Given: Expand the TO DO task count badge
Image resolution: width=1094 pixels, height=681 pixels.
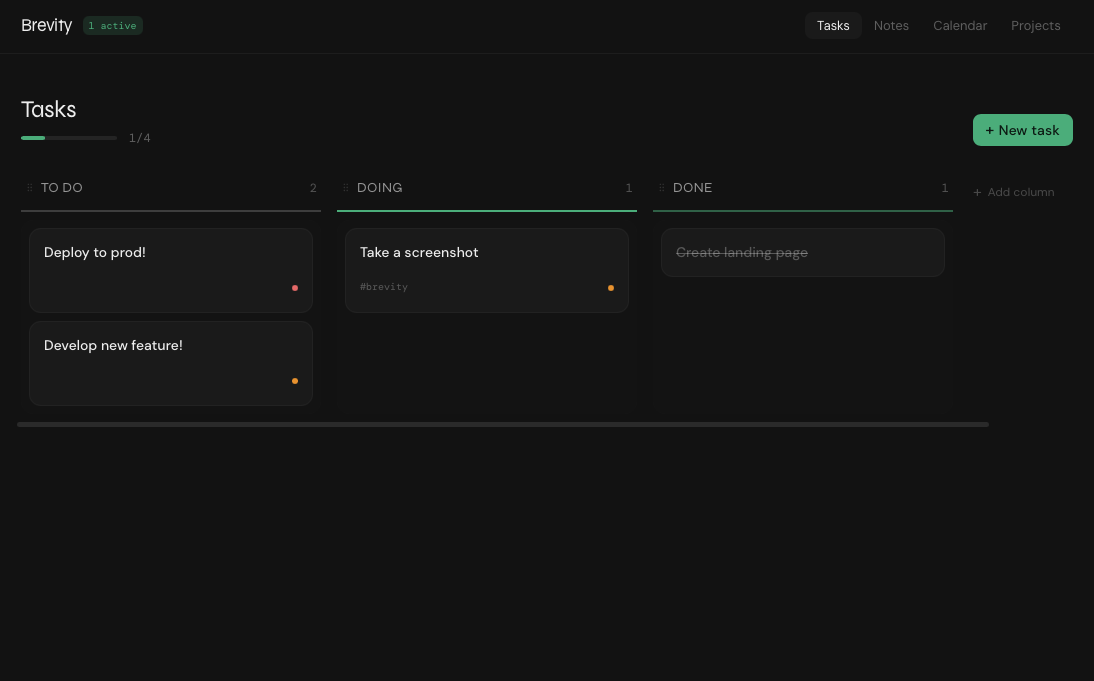Looking at the screenshot, I should (313, 188).
